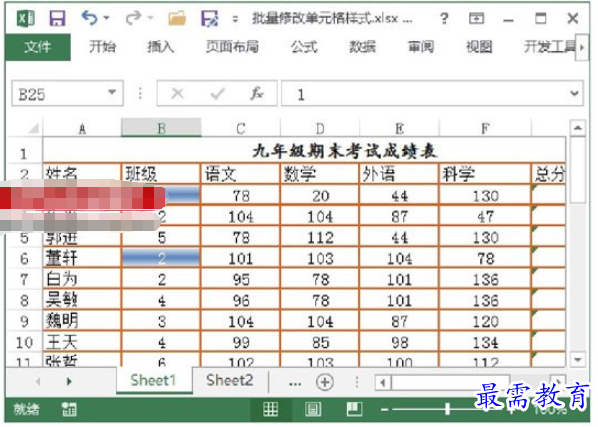Open Ribbon Display Options icon
Screen dimensions: 598x427
click(x=476, y=18)
